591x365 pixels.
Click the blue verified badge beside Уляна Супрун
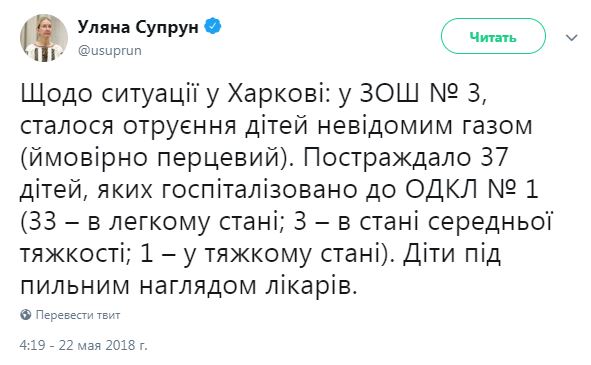coord(213,26)
